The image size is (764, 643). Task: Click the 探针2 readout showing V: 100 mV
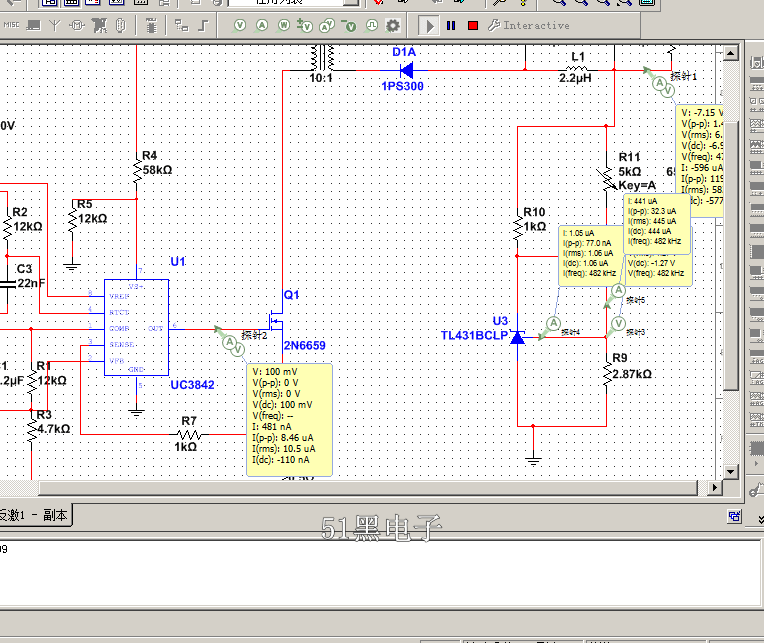(289, 419)
